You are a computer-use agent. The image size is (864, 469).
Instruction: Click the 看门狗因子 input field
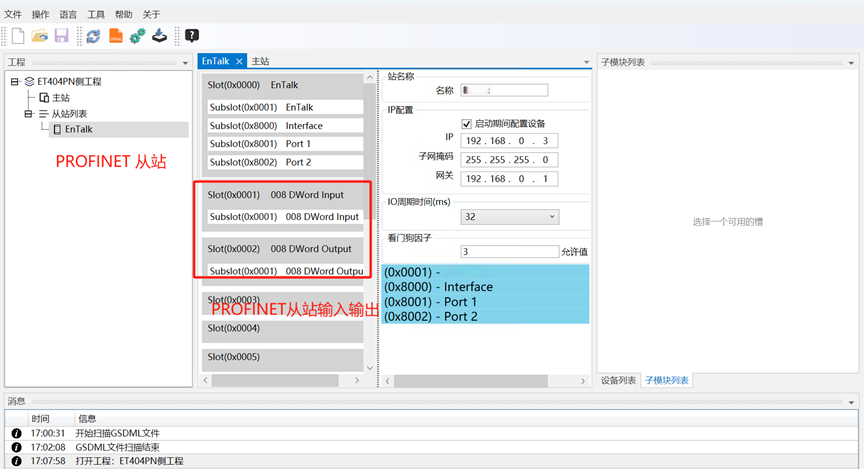tap(510, 251)
